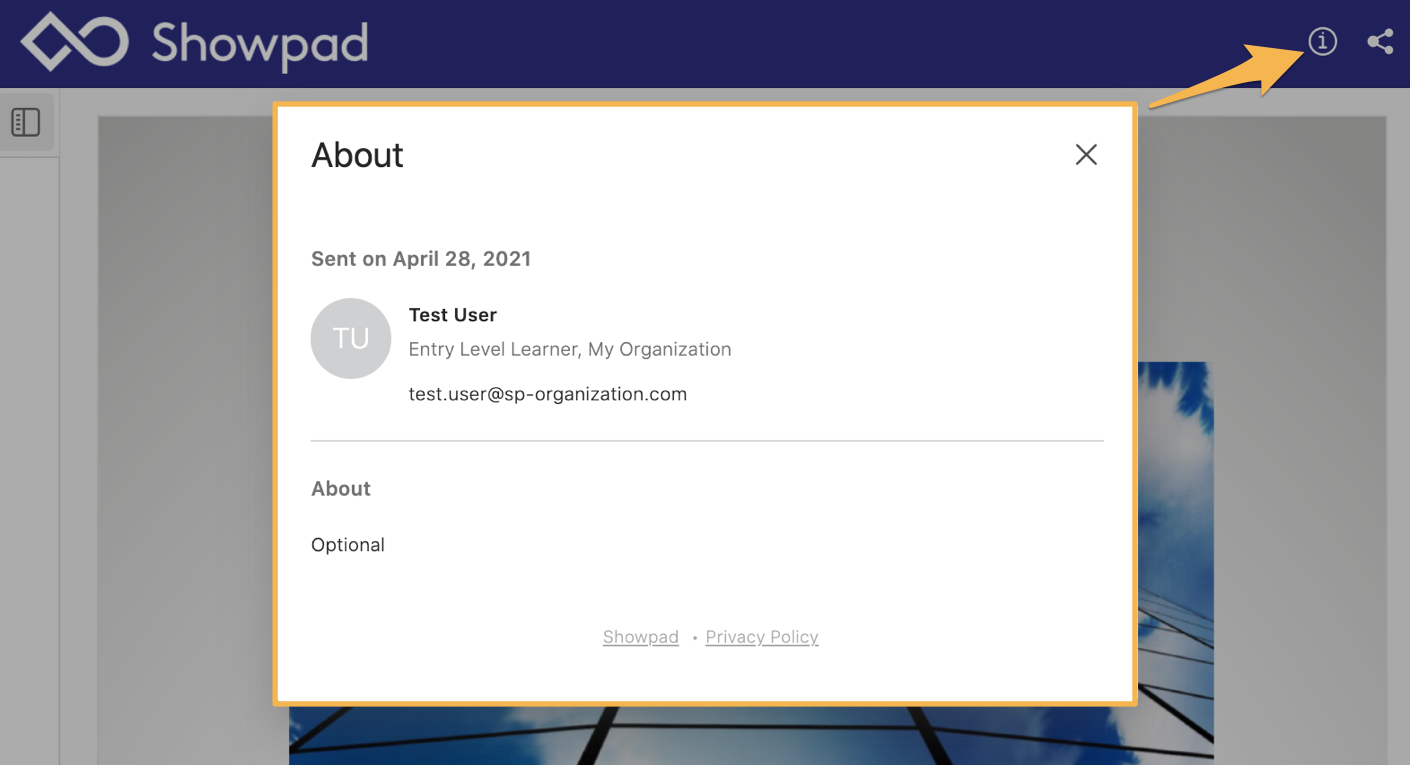Open the share options in the top bar
This screenshot has width=1410, height=765.
pos(1380,41)
